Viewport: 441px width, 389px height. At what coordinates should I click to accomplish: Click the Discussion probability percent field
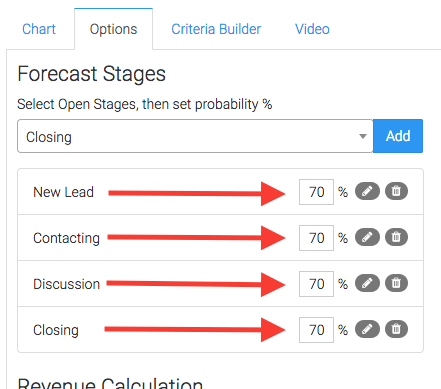pyautogui.click(x=316, y=284)
